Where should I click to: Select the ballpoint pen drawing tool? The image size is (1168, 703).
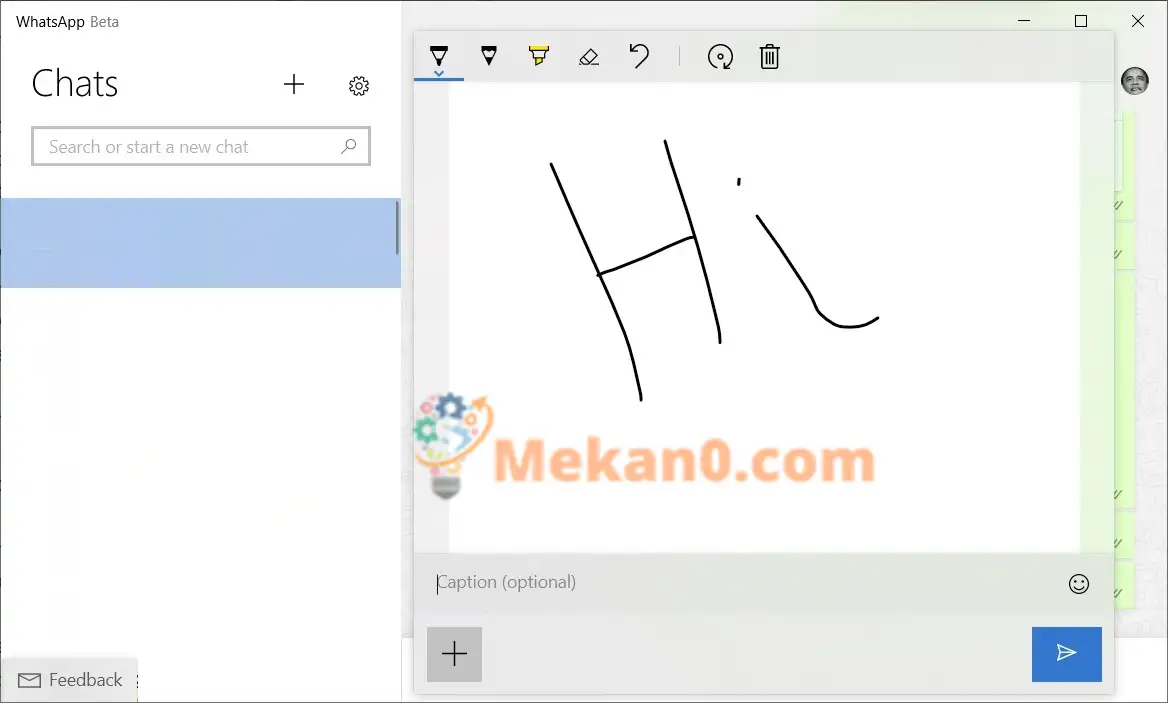coord(439,55)
